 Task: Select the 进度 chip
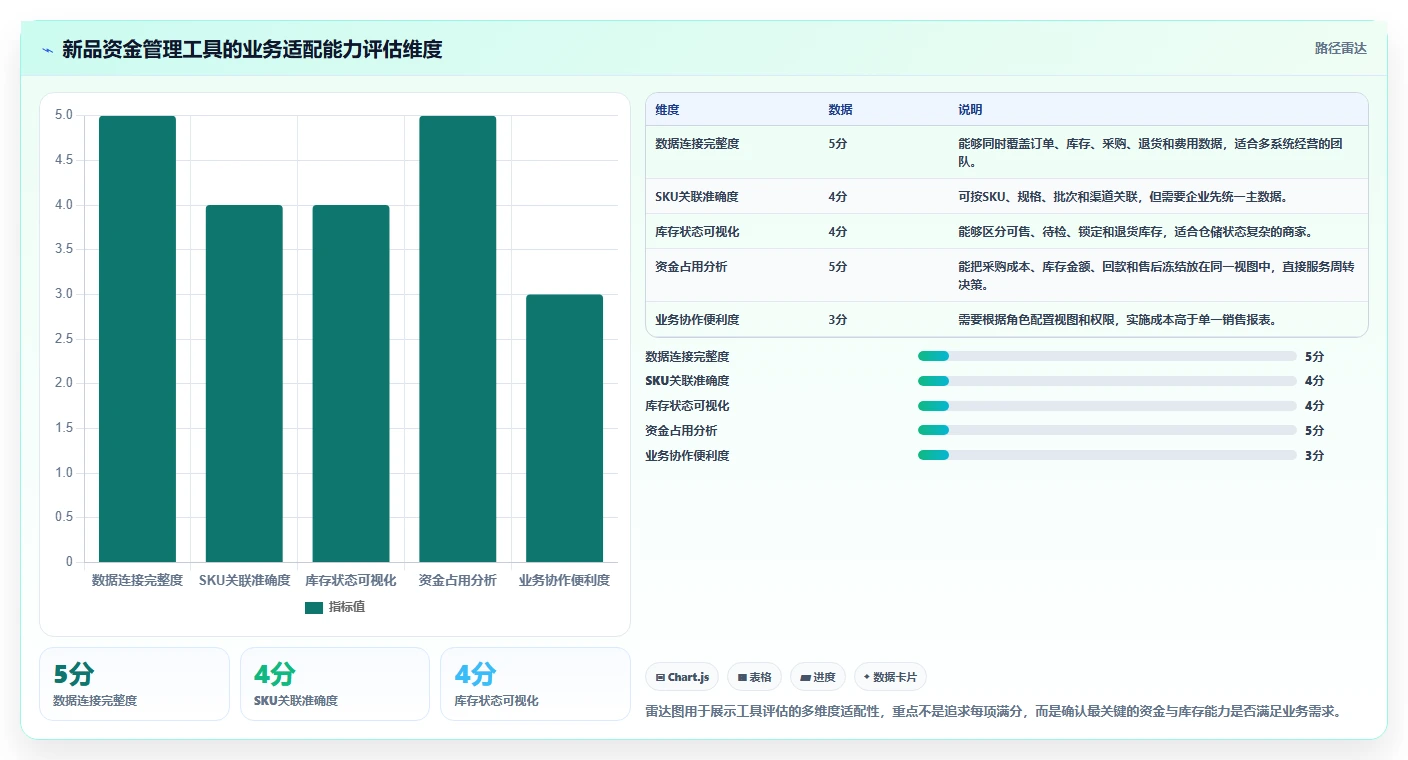[818, 677]
